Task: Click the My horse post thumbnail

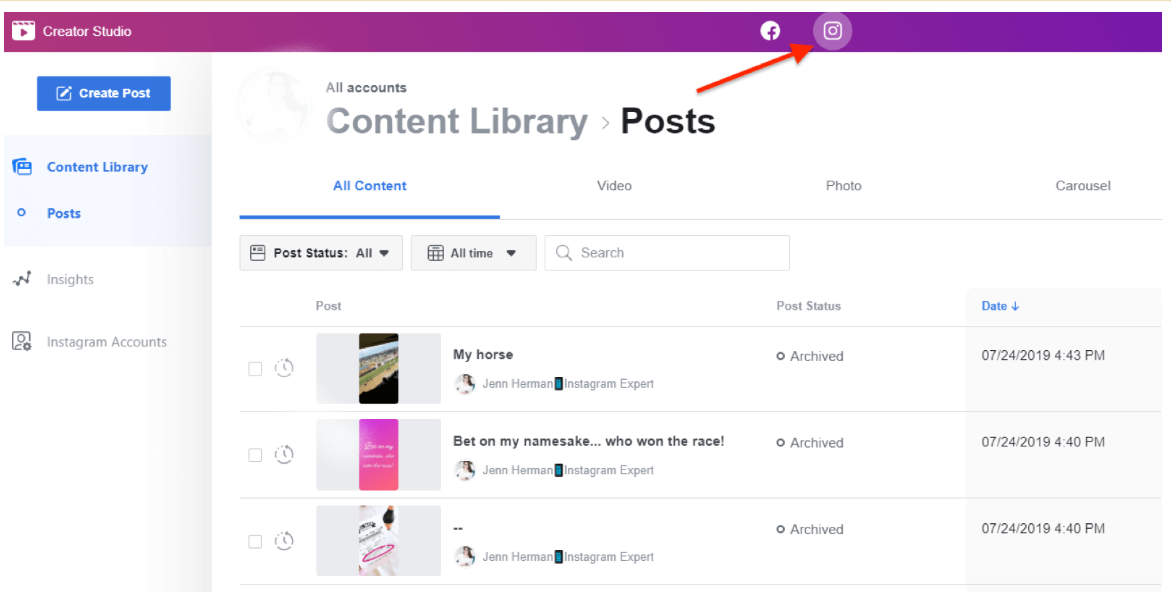Action: (378, 368)
